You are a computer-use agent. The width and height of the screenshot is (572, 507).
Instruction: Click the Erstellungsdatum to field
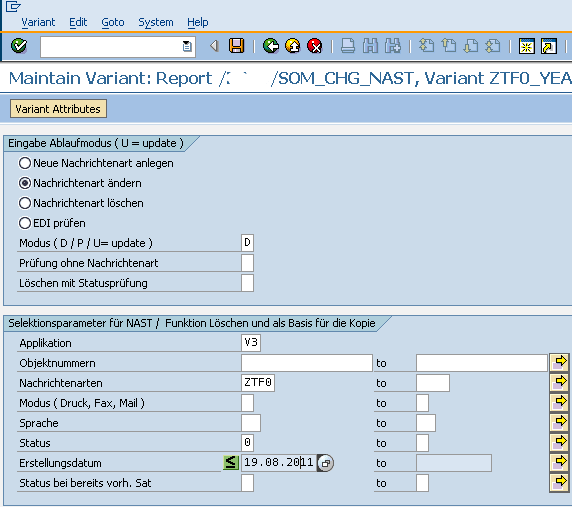[x=454, y=463]
